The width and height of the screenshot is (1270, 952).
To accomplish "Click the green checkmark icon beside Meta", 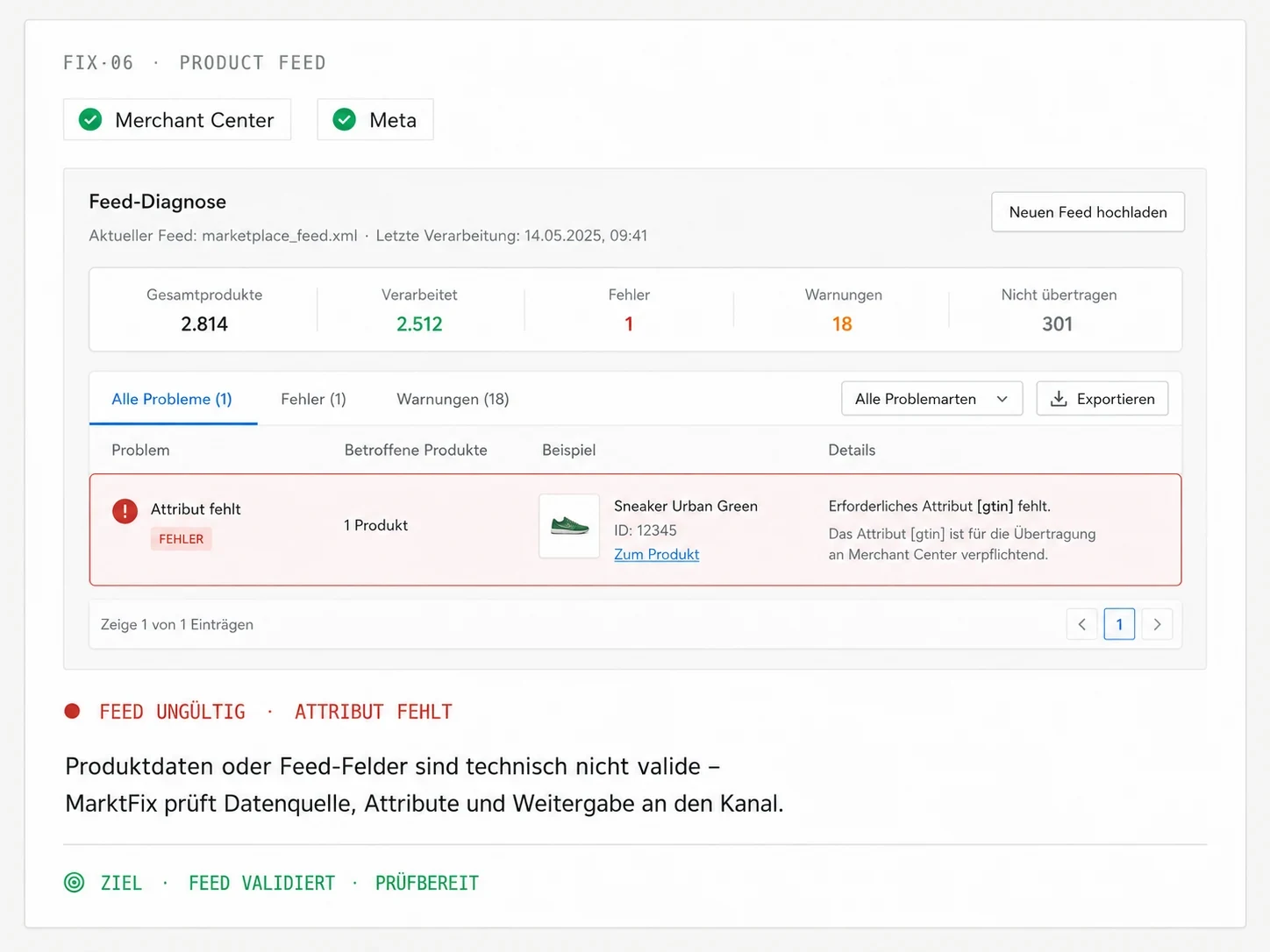I will pos(345,120).
